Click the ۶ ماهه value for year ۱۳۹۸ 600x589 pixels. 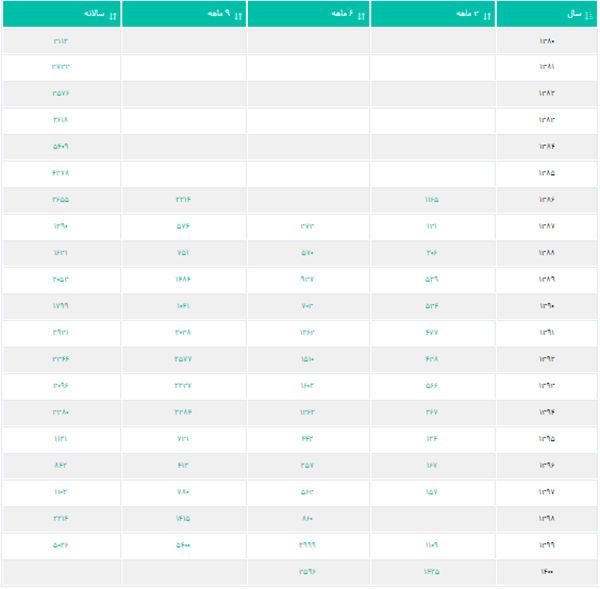pos(307,518)
